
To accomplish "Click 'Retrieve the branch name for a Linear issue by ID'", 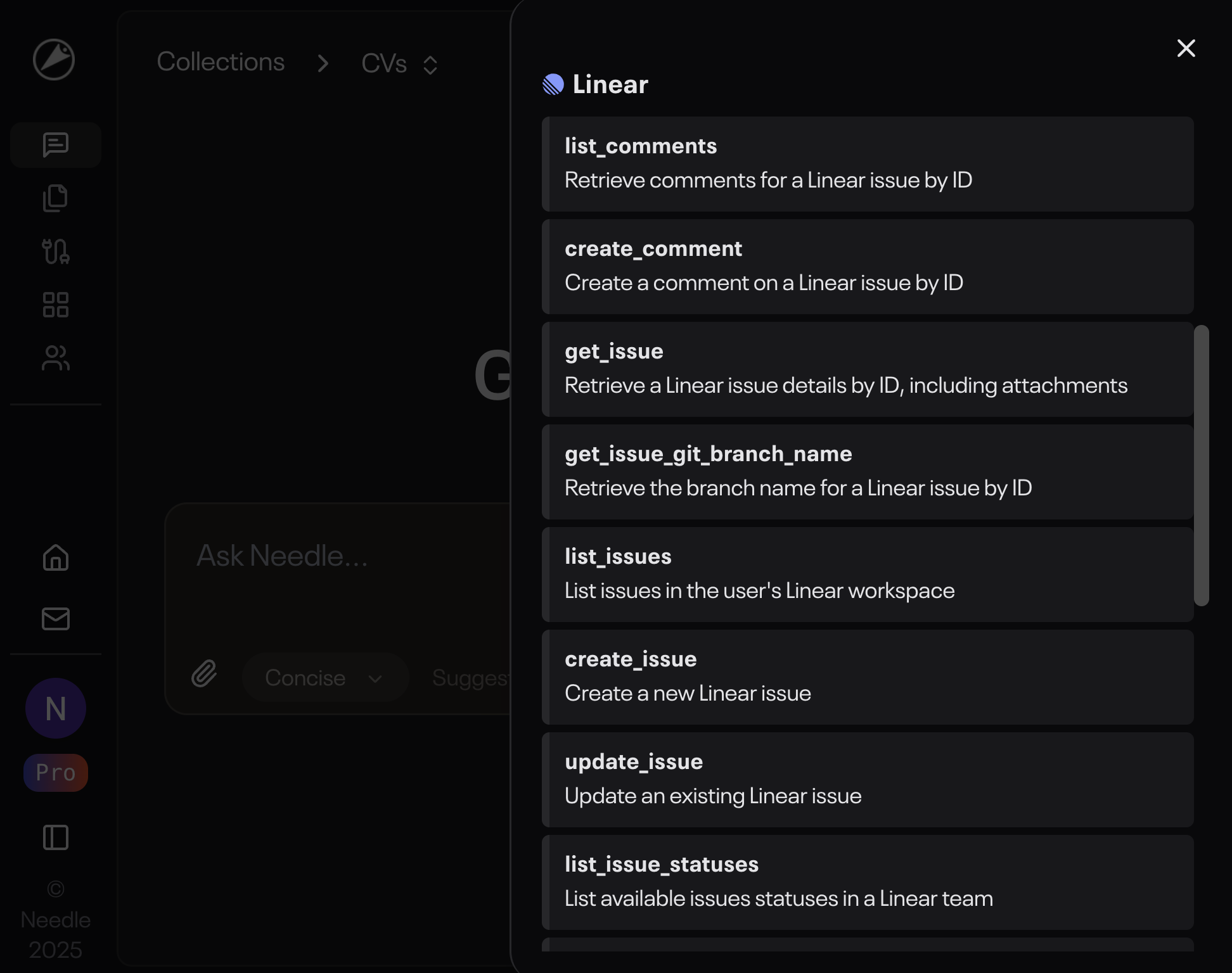I will coord(798,488).
